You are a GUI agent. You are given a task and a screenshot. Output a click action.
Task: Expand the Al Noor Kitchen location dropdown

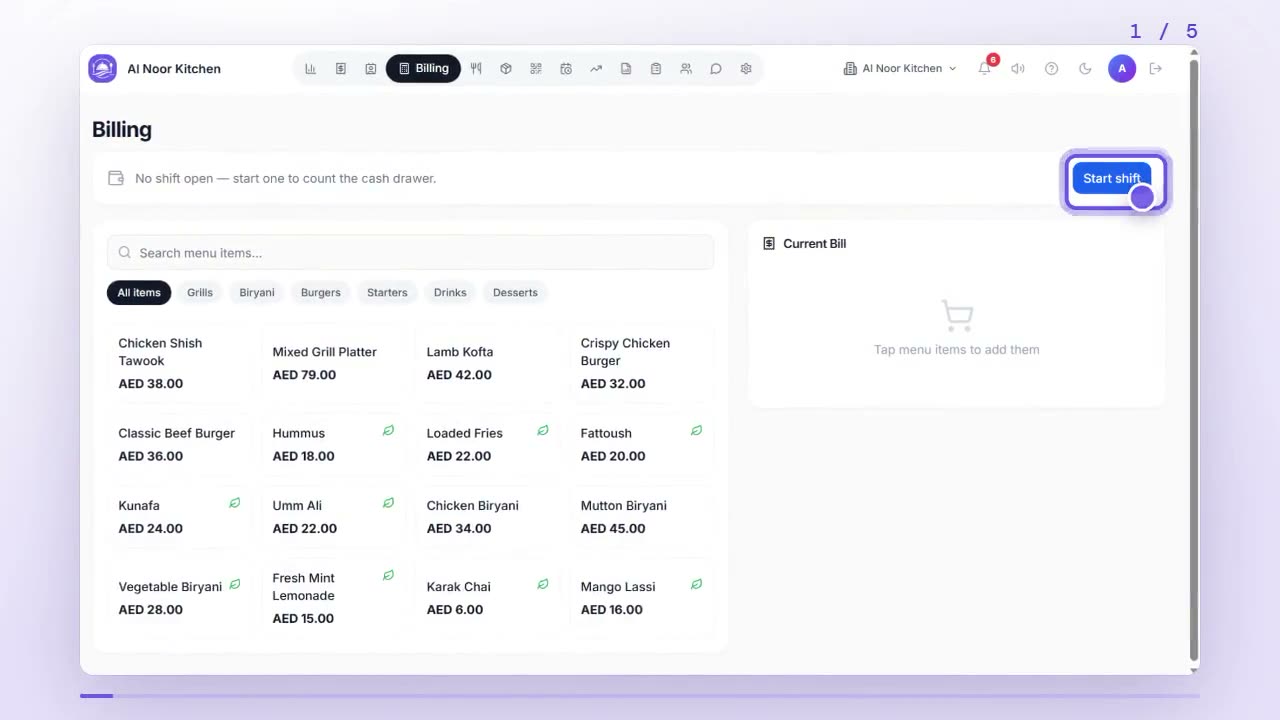900,69
